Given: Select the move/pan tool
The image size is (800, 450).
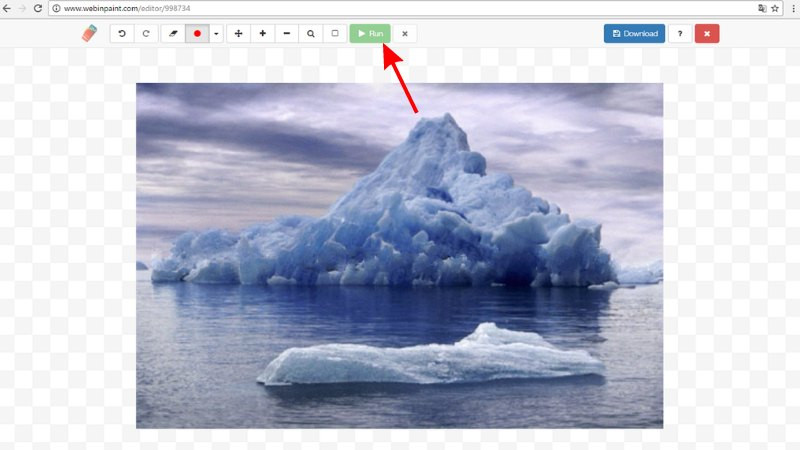Looking at the screenshot, I should tap(238, 33).
